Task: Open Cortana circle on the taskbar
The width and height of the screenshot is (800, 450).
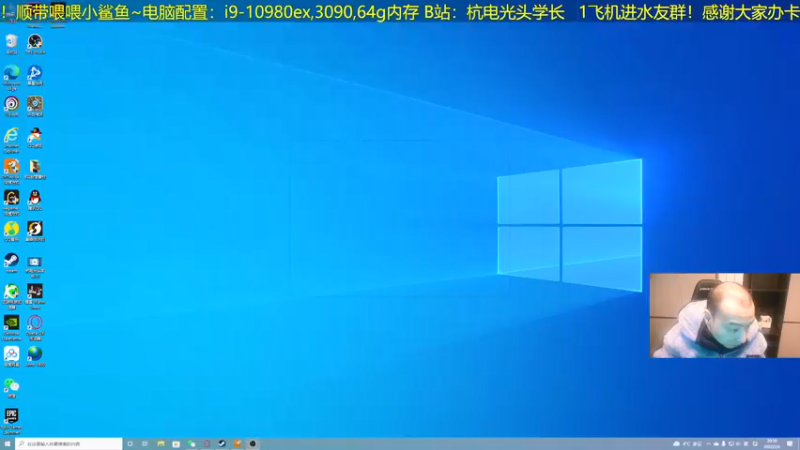Action: (x=130, y=444)
